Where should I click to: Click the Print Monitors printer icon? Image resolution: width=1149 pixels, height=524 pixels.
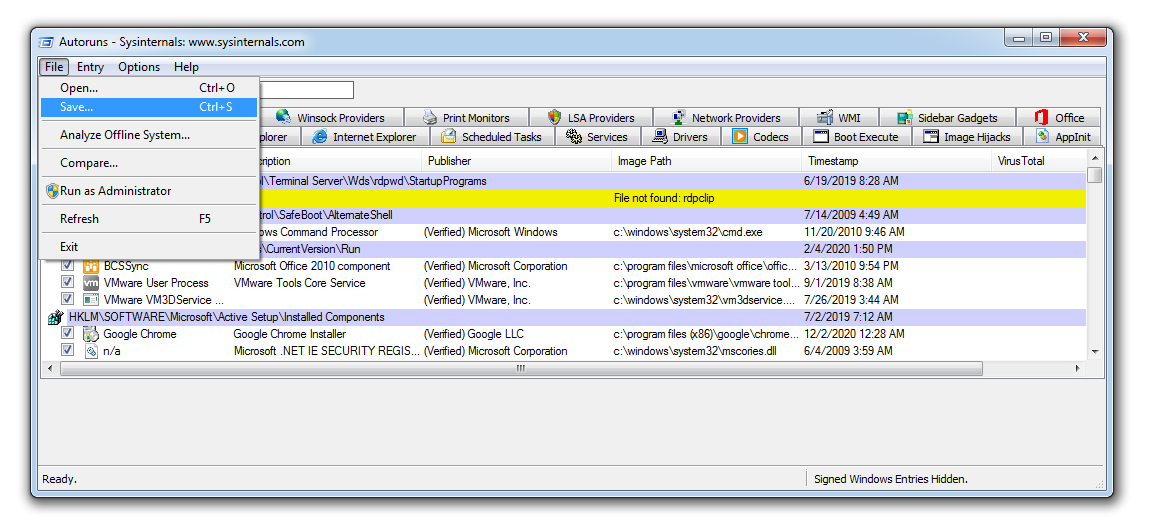(430, 117)
